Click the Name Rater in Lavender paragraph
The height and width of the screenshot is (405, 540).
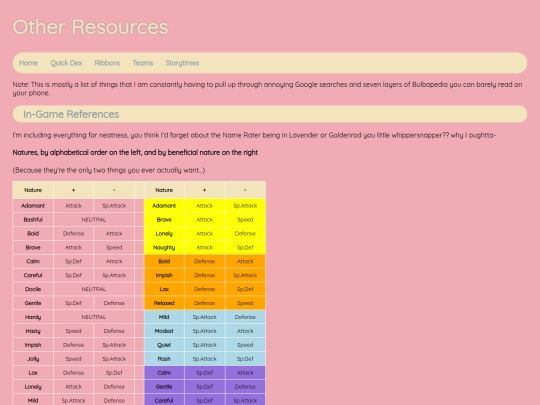point(254,135)
